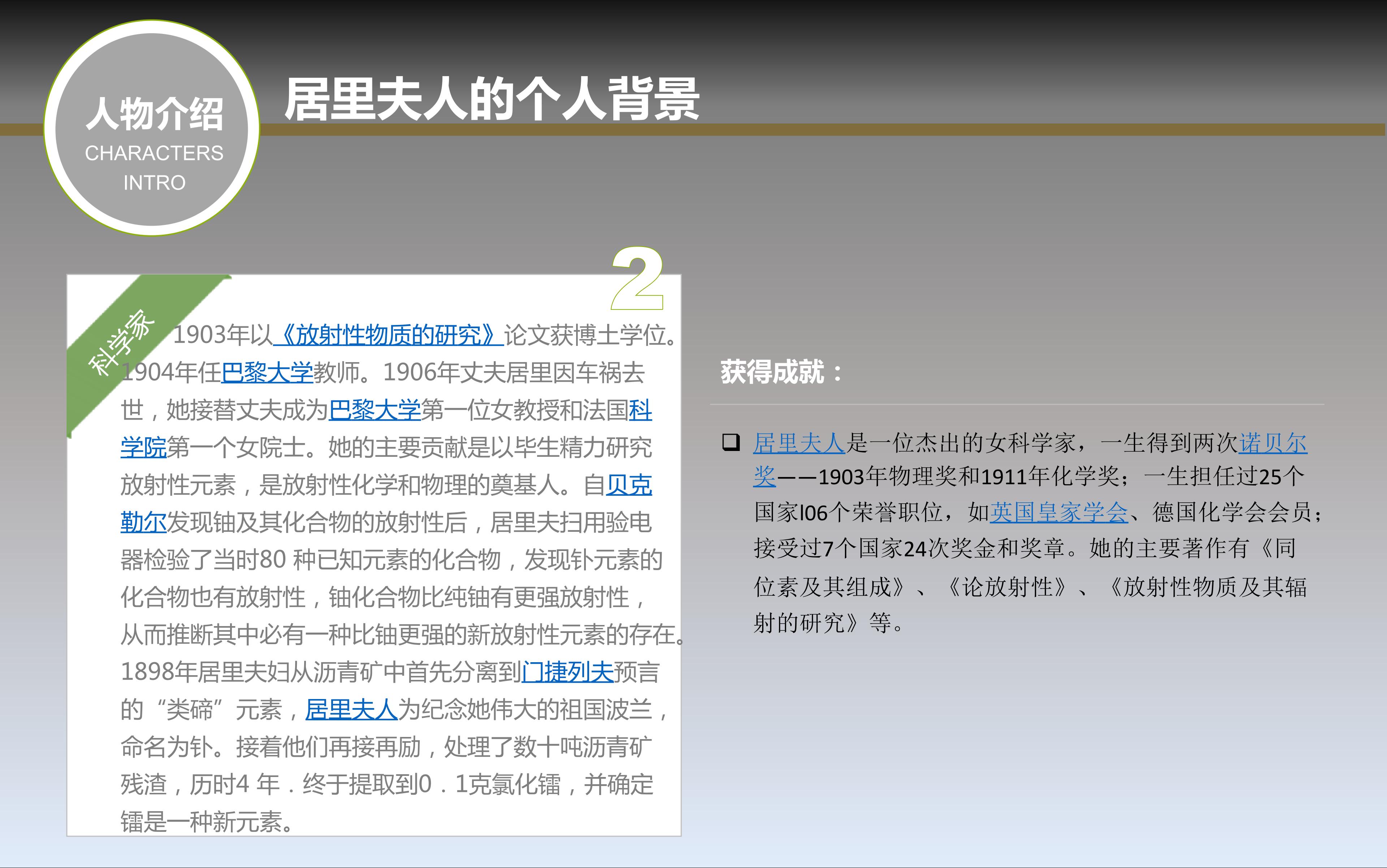Click 居里夫人 link inside white text box
The height and width of the screenshot is (868, 1387).
[x=351, y=709]
